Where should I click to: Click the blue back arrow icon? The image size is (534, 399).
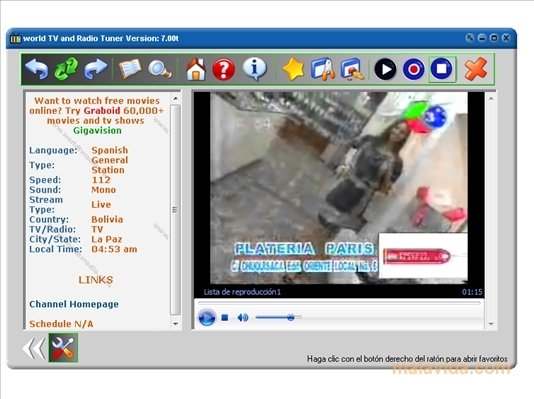click(x=37, y=69)
